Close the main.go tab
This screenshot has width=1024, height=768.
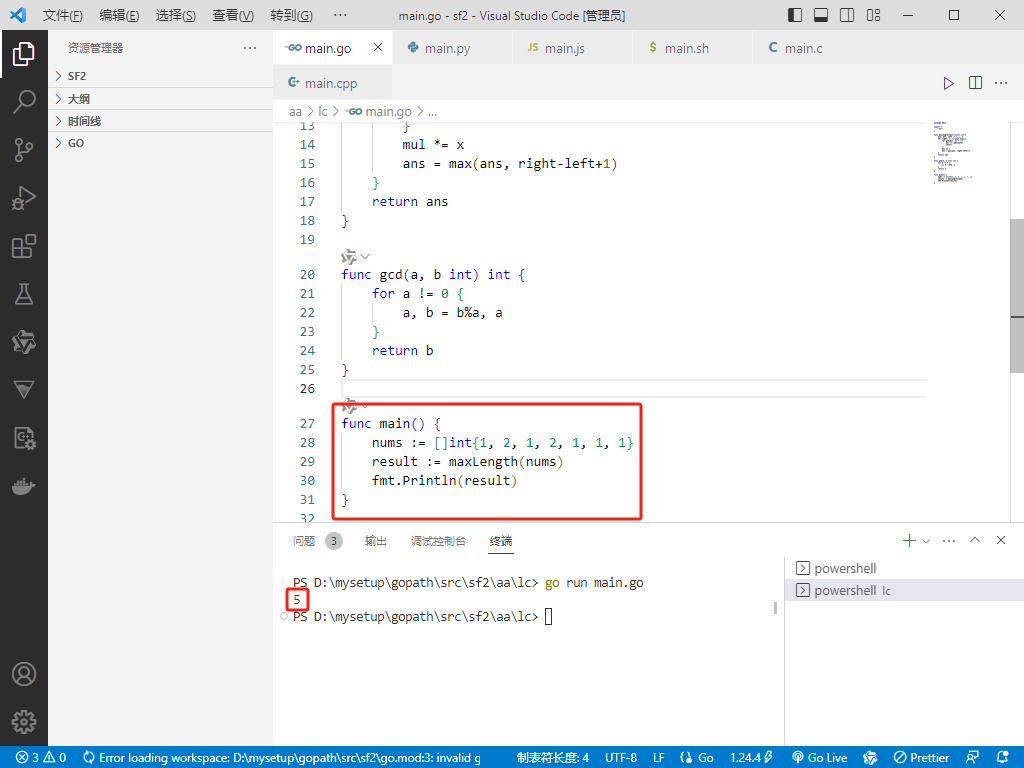[378, 47]
